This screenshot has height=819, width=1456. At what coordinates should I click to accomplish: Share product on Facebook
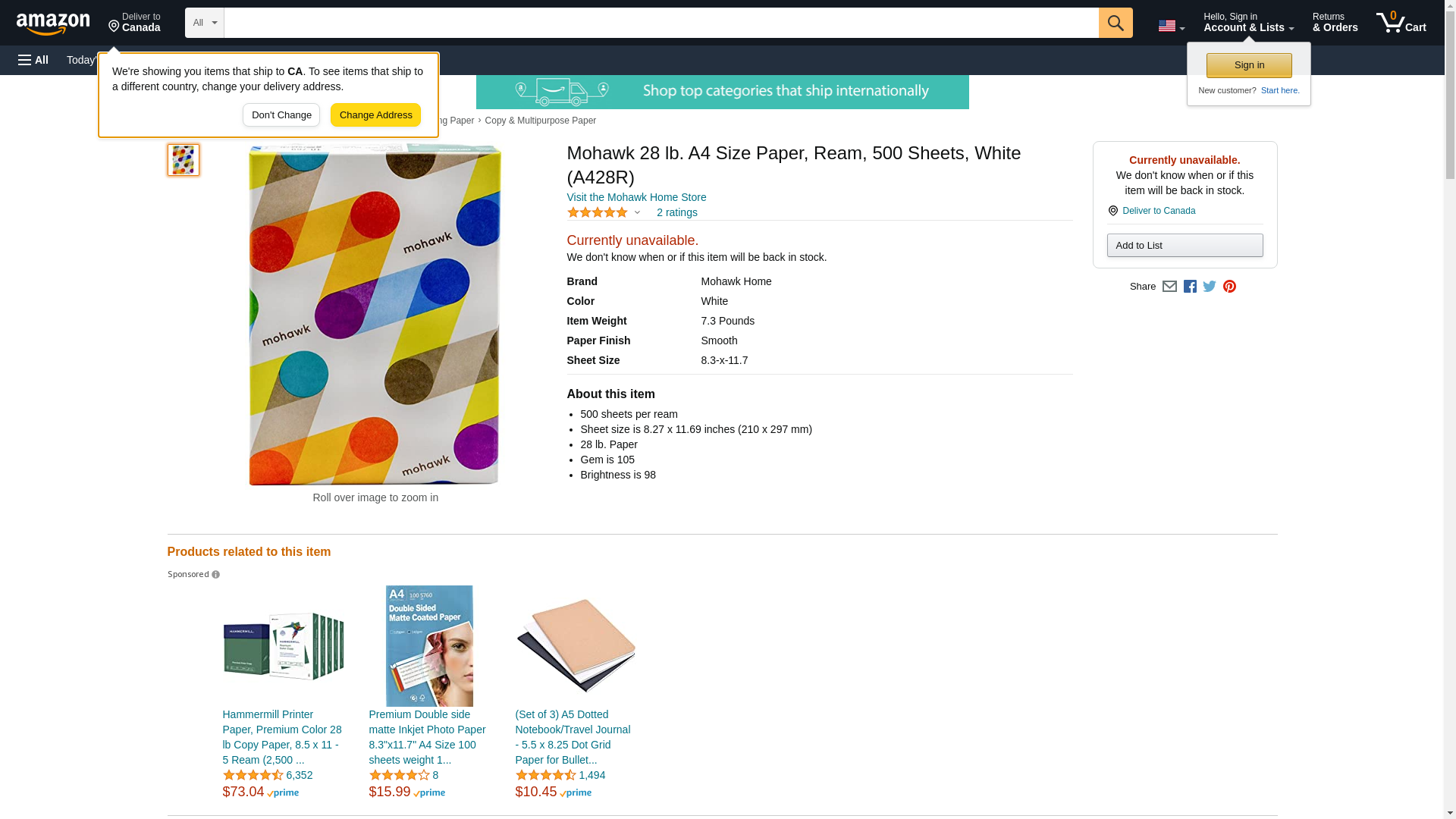point(1190,287)
